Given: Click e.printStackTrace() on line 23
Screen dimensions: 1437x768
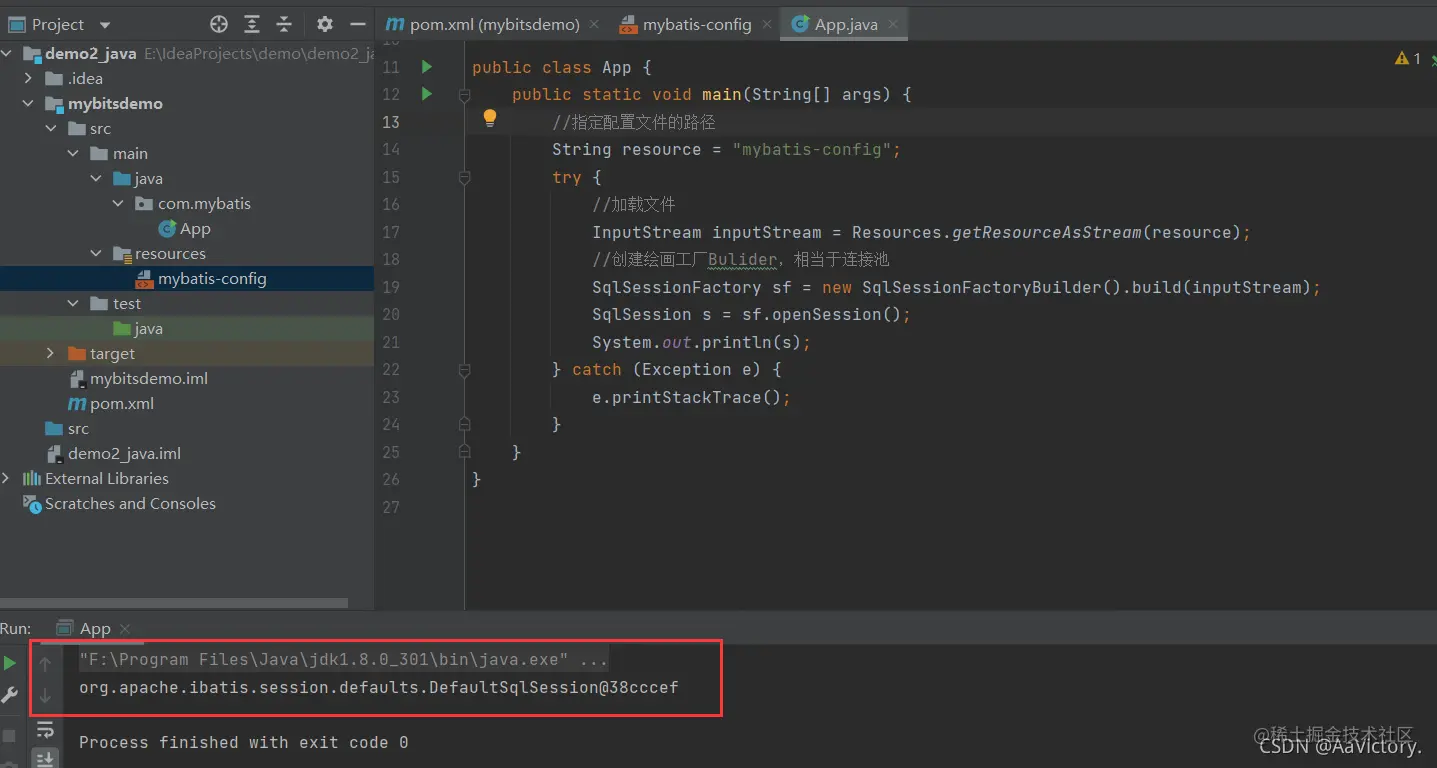Looking at the screenshot, I should coord(686,397).
